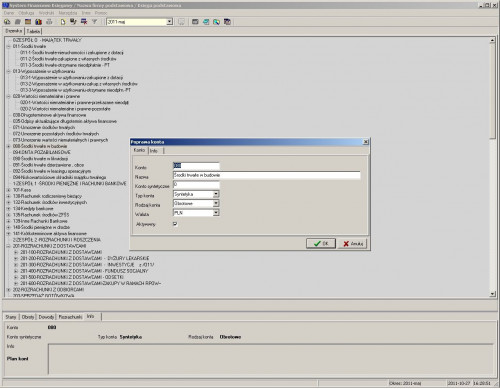Image resolution: width=500 pixels, height=389 pixels.
Task: Collapse the 020-Wartości niematerialne i prawne node
Action: [x=9, y=96]
